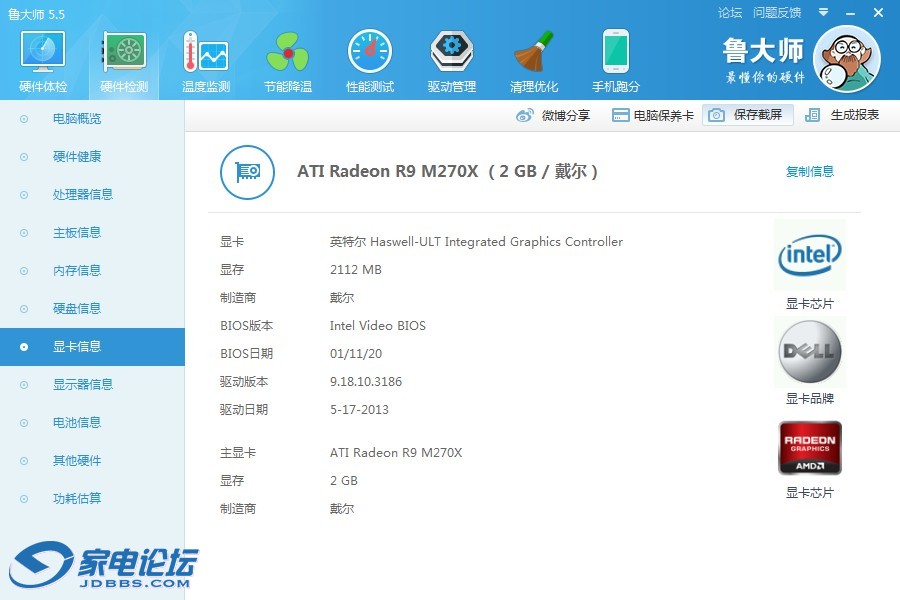Click the 保存截屏 label
The height and width of the screenshot is (600, 900).
758,115
